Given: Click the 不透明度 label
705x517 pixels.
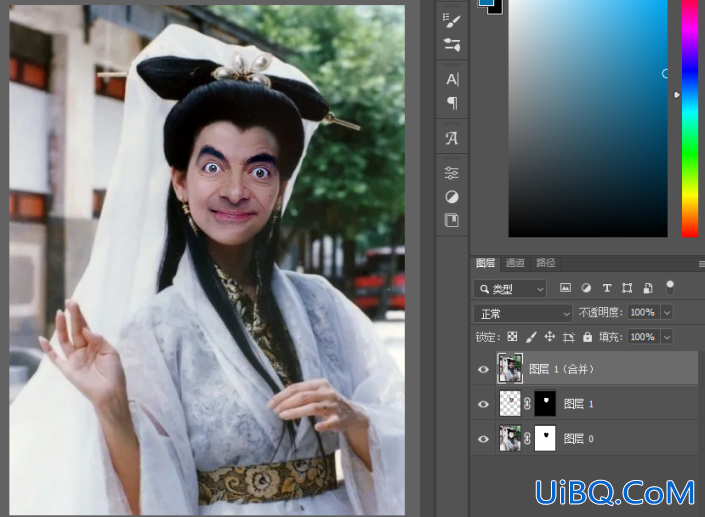Looking at the screenshot, I should click(601, 312).
